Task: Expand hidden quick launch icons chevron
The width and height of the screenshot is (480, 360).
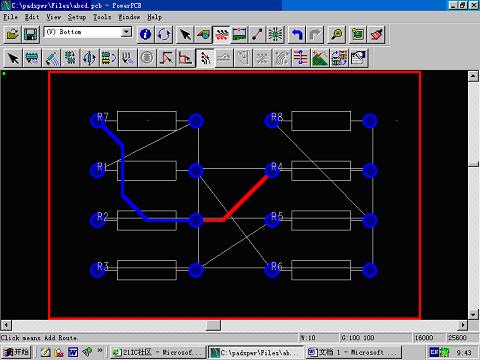Action: (100, 351)
